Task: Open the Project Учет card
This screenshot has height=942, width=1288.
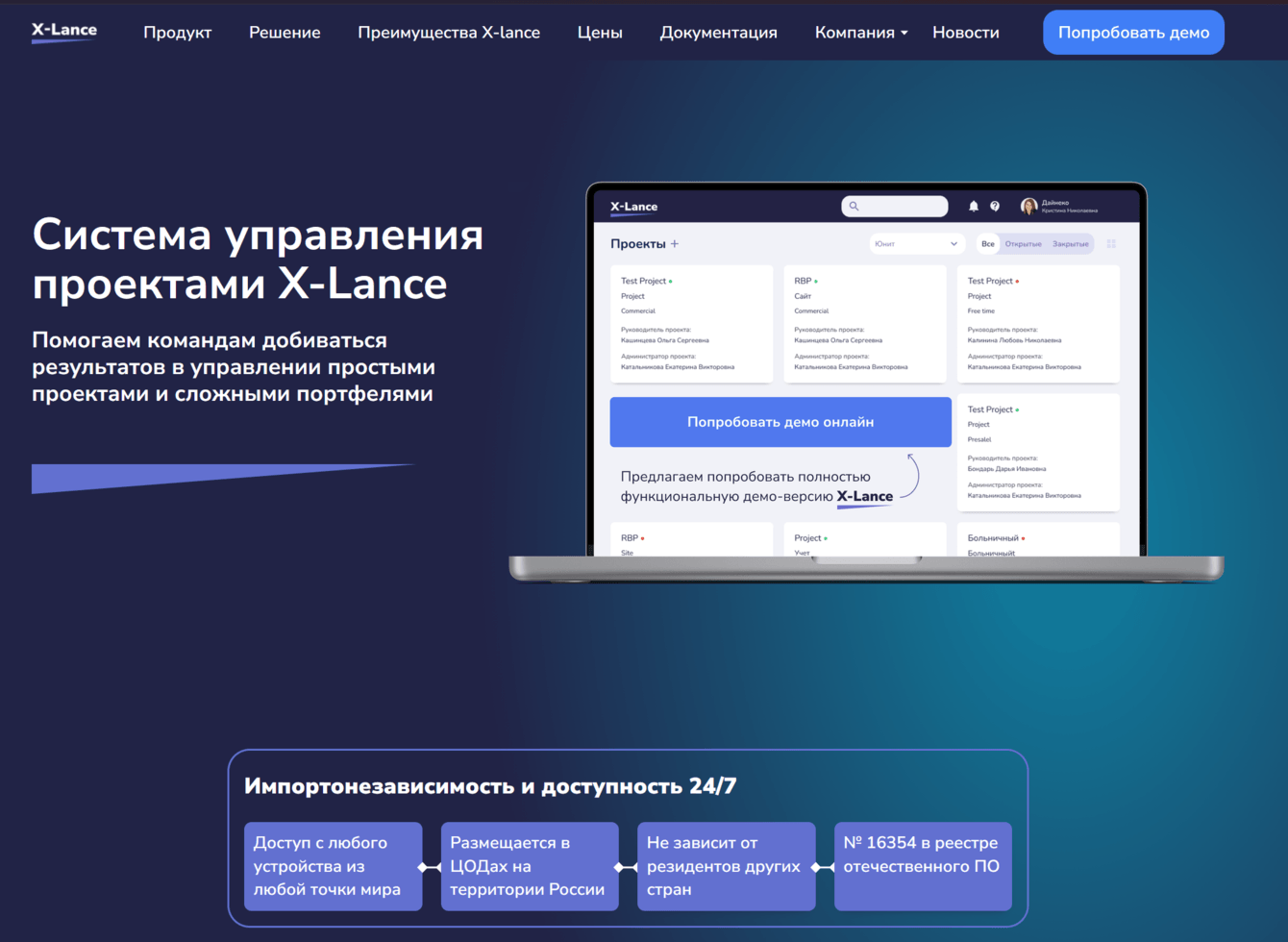Action: click(x=865, y=539)
